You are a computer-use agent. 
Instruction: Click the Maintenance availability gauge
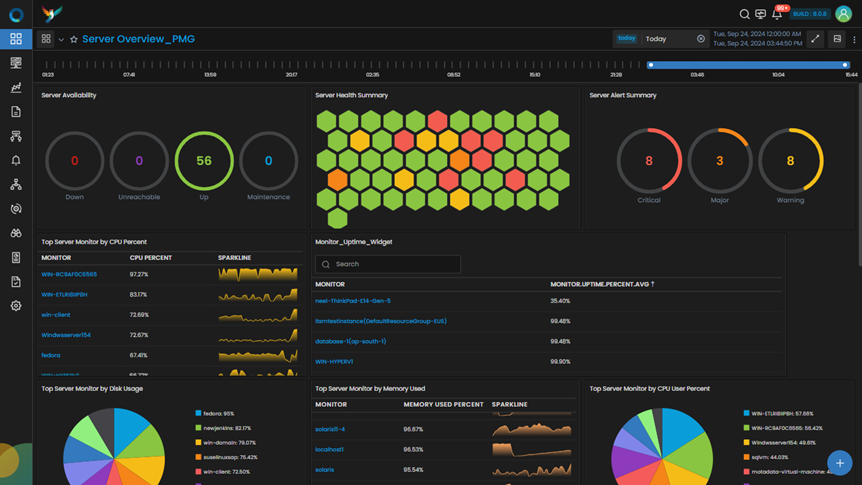pyautogui.click(x=268, y=161)
